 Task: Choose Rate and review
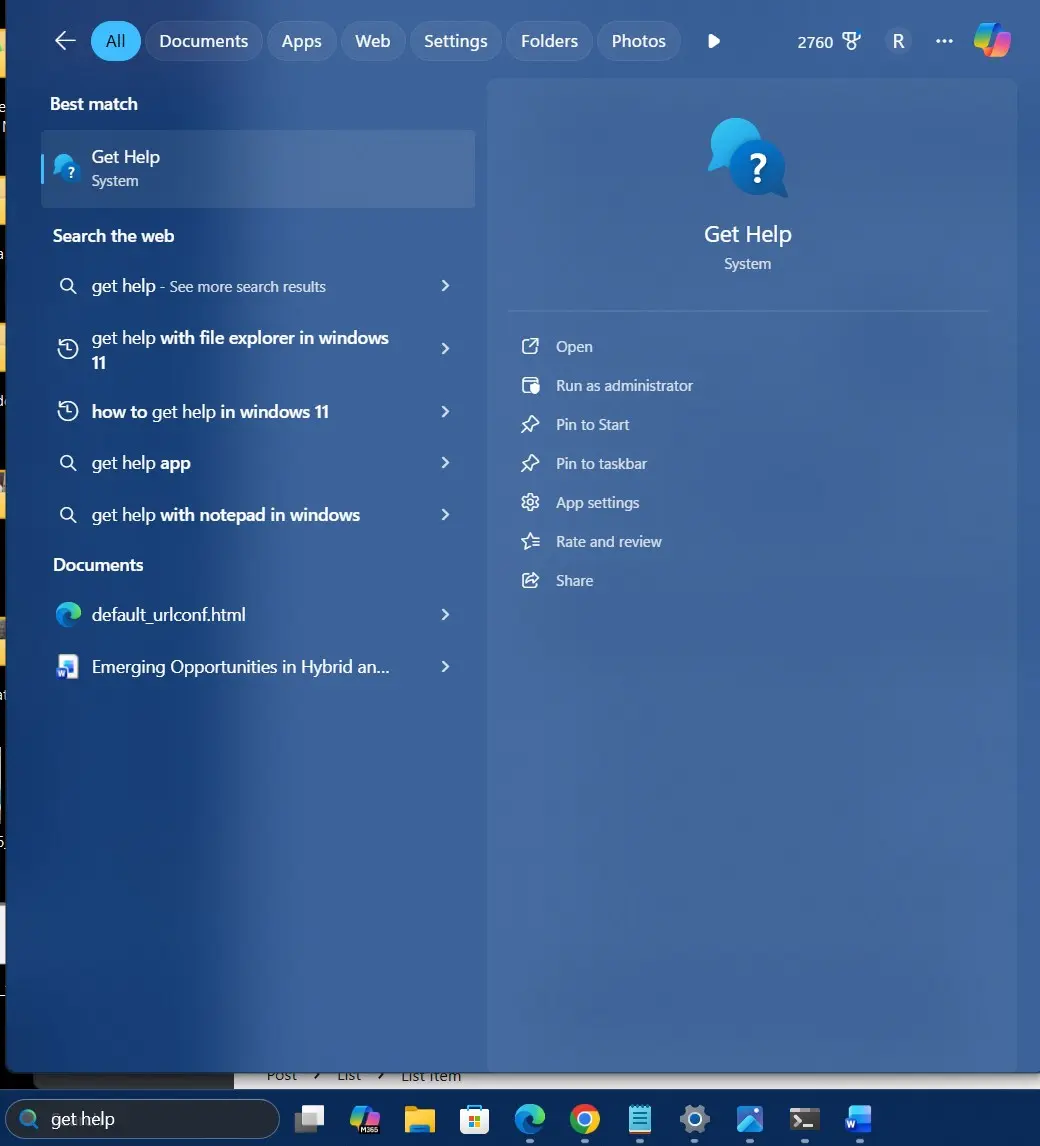[608, 542]
